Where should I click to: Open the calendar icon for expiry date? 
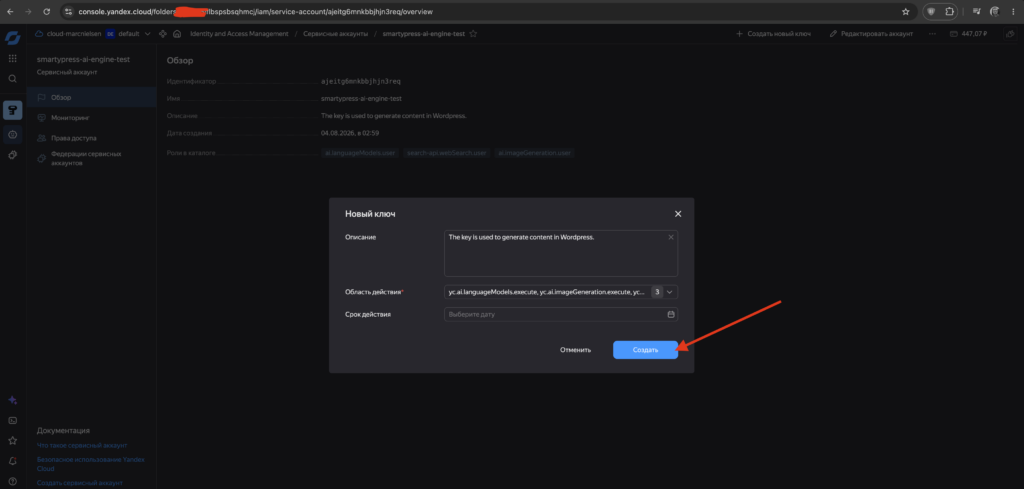click(x=671, y=314)
